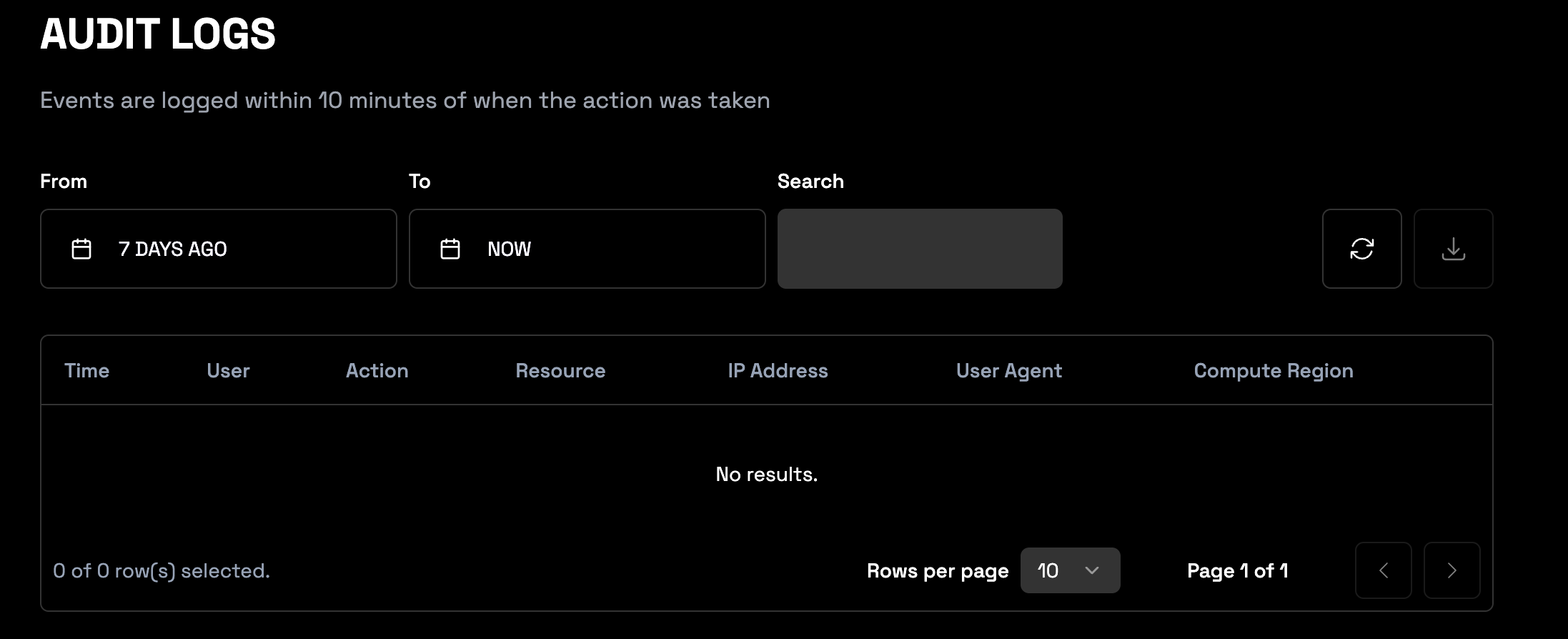This screenshot has width=1568, height=639.
Task: Click the sync arrows icon beside the export button
Action: [x=1361, y=249]
